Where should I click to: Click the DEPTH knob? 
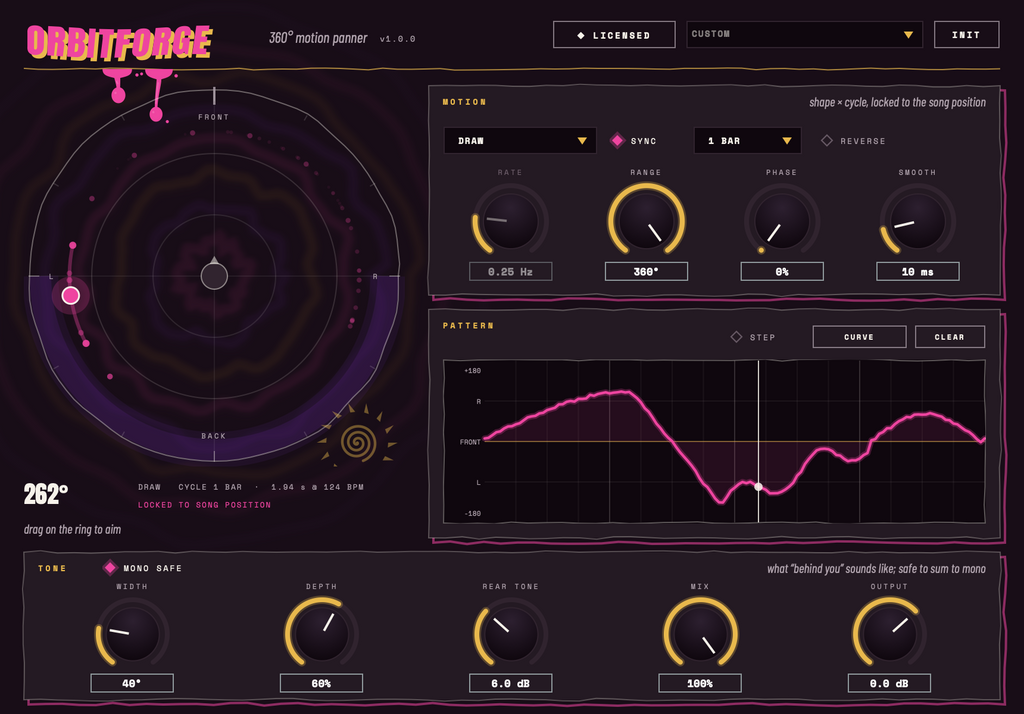(321, 634)
